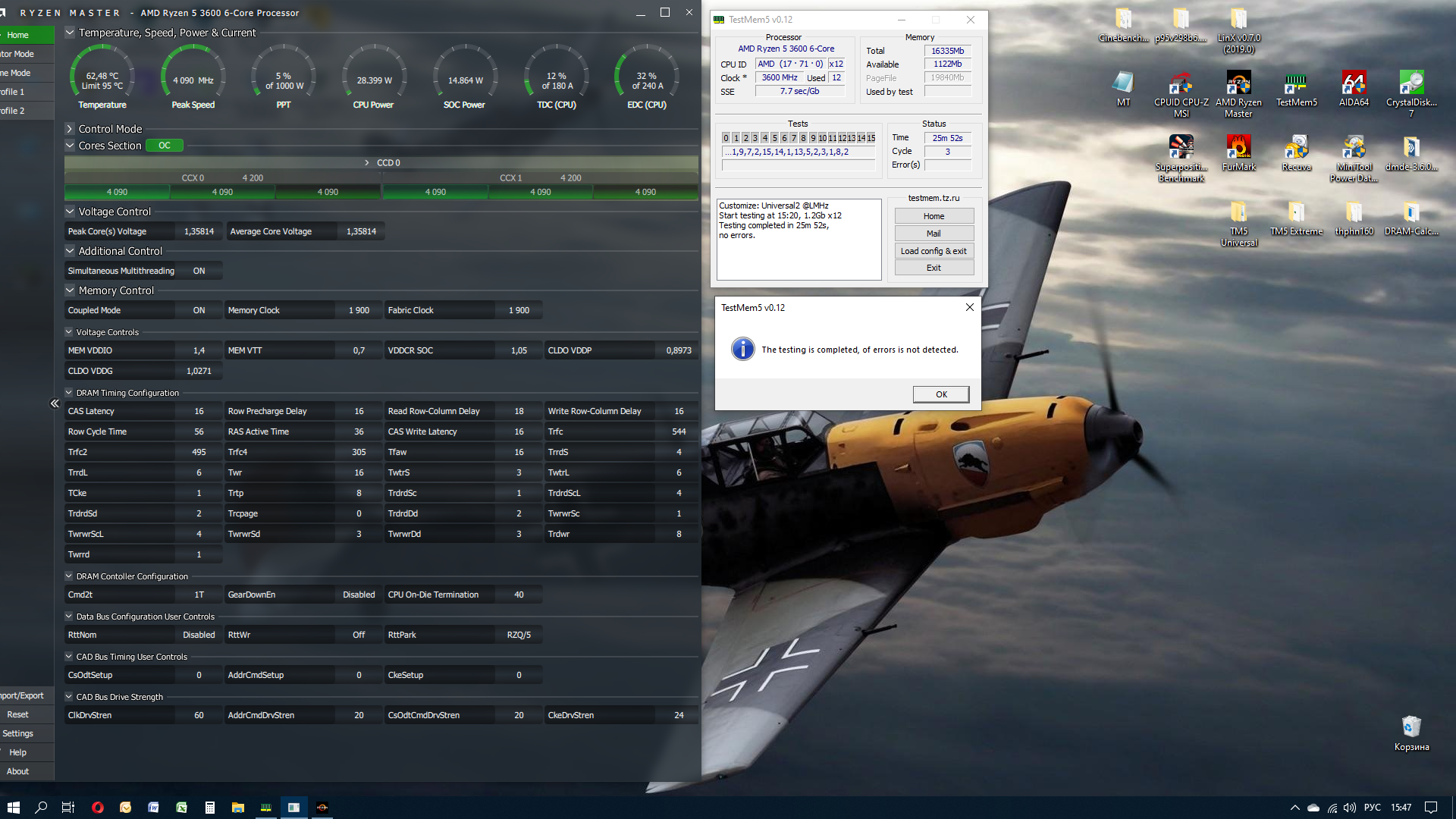1456x819 pixels.
Task: Collapse the Voltage Control section
Action: point(70,212)
